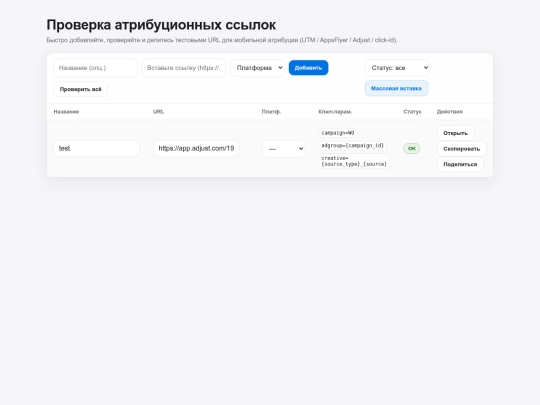Click the campaign=W3 parameter chip

click(x=338, y=133)
